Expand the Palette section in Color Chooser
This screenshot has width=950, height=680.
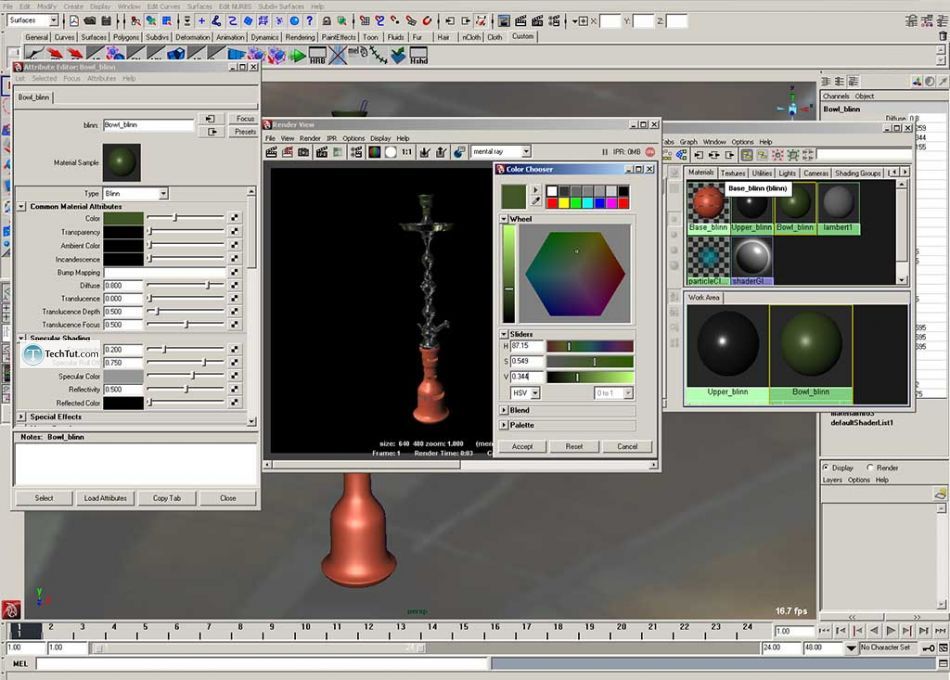coord(503,425)
